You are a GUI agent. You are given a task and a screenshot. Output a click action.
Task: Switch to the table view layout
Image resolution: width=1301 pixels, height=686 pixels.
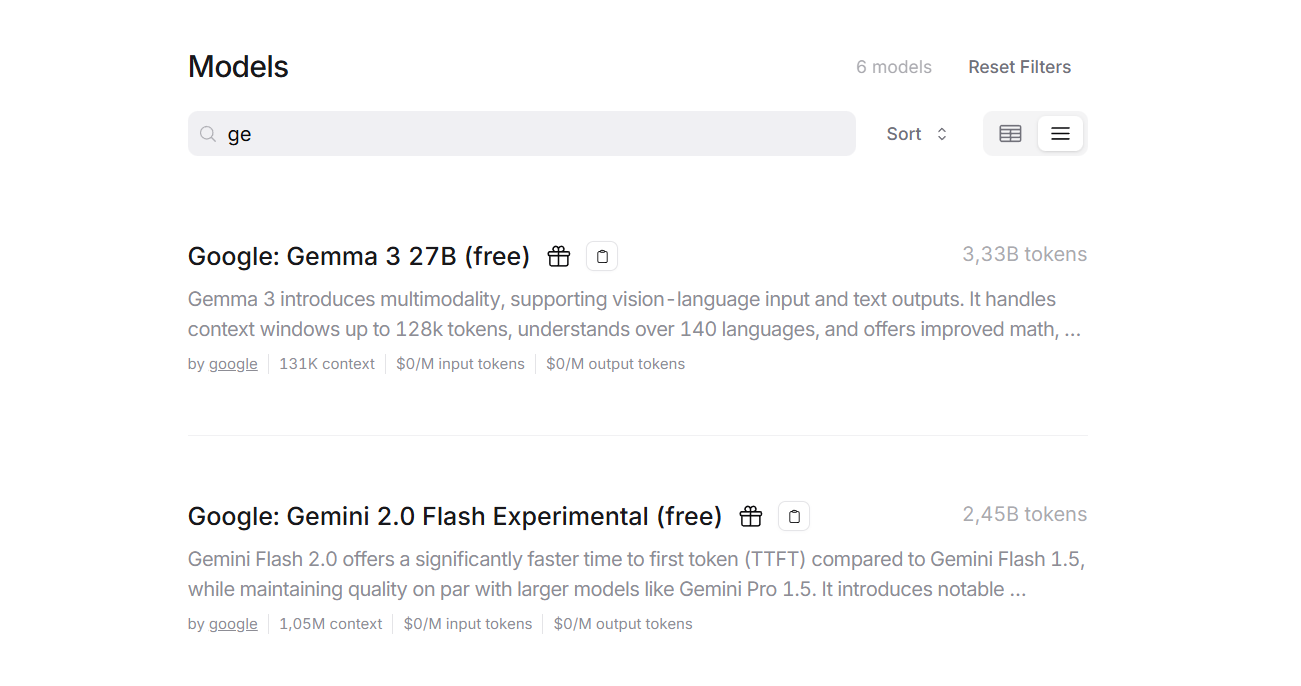click(x=1010, y=134)
